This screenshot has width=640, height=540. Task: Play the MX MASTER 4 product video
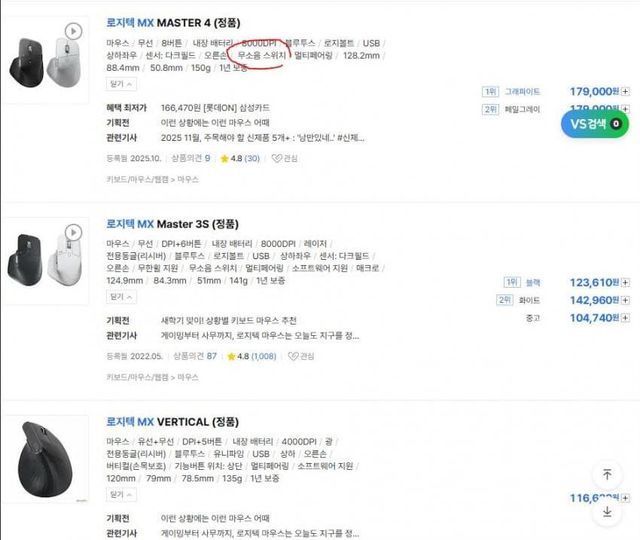pos(73,30)
